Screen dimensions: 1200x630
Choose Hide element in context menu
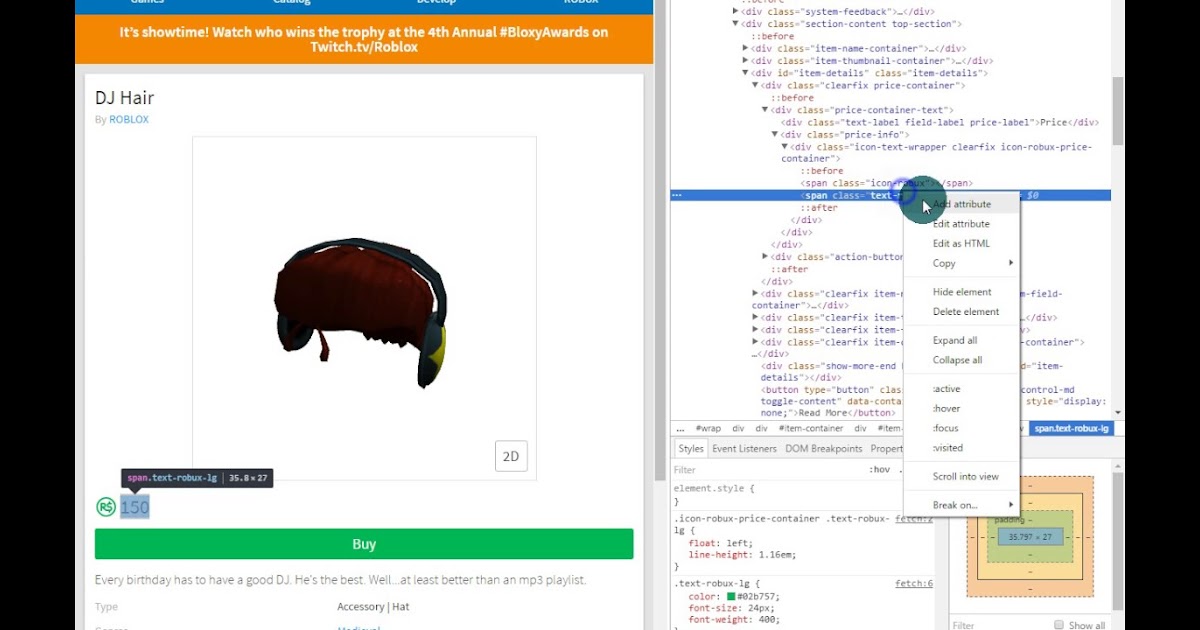pos(961,292)
